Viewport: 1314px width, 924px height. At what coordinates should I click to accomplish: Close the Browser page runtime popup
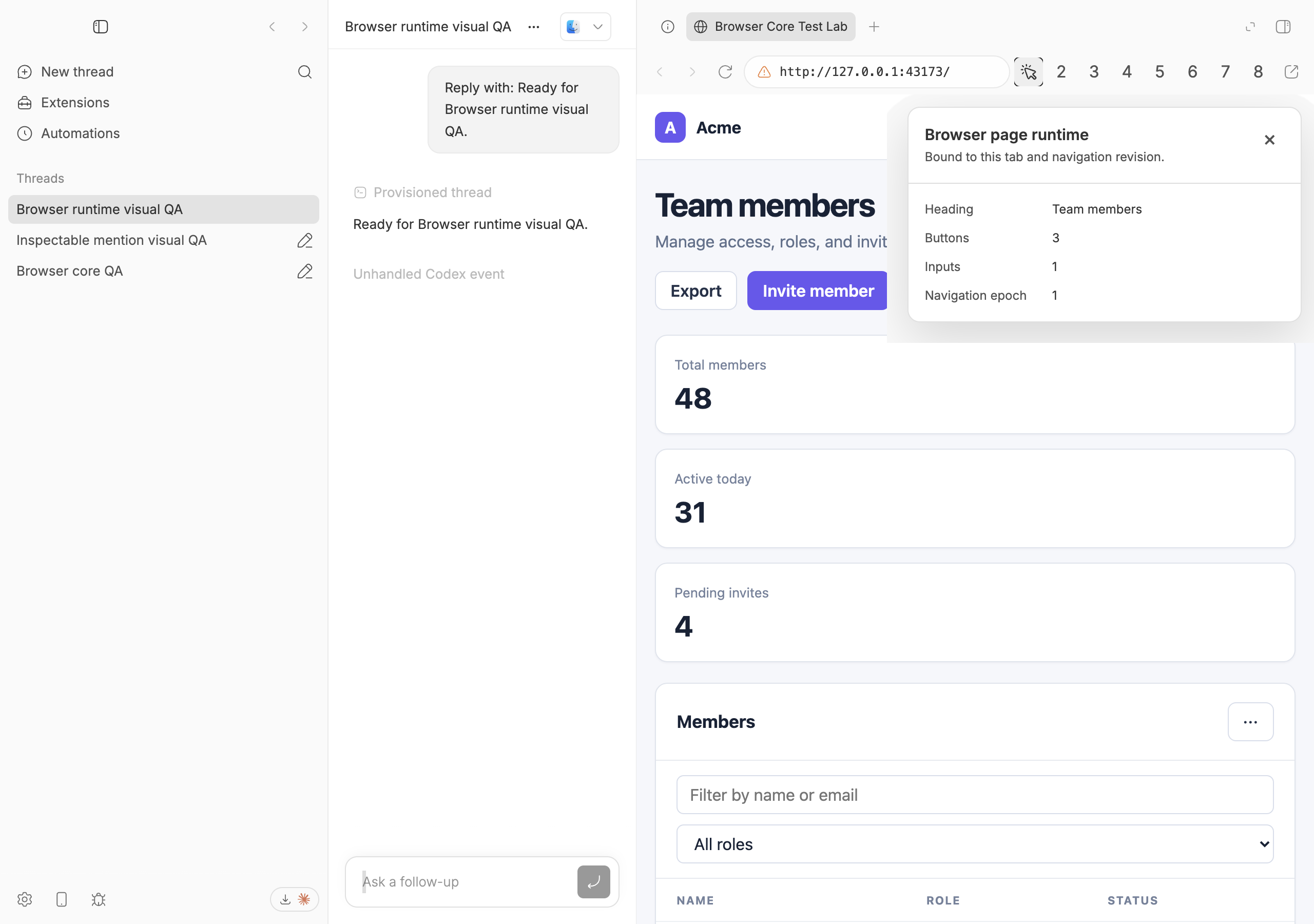coord(1269,140)
